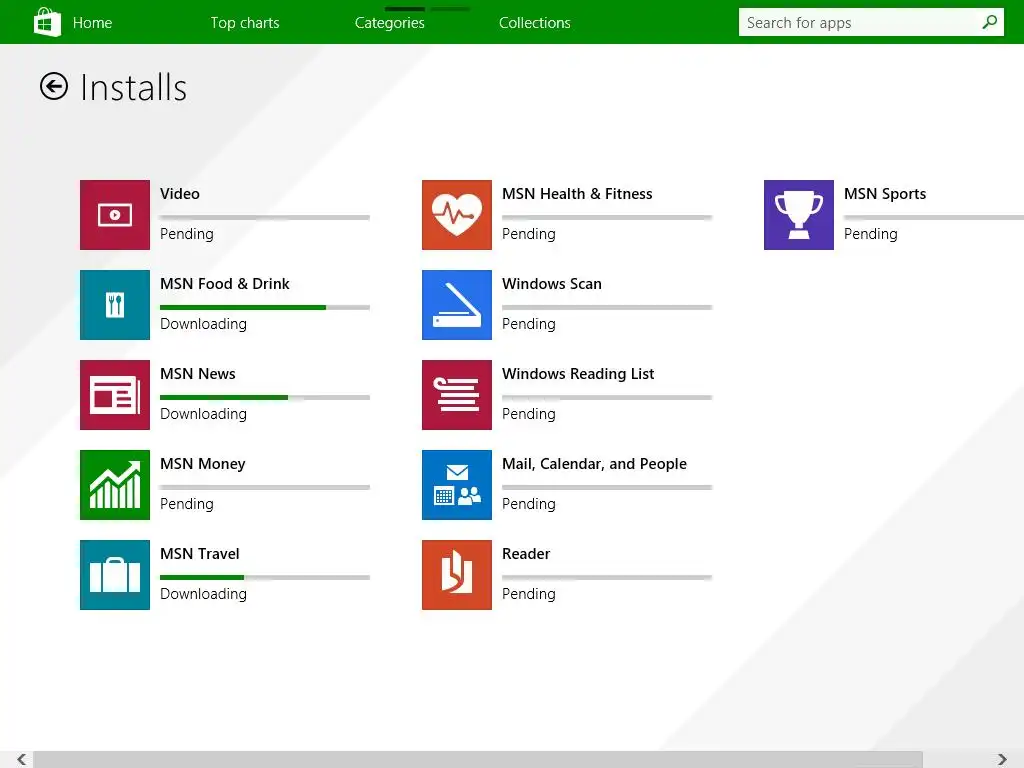The width and height of the screenshot is (1024, 768).
Task: Select the MSN Money title
Action: pyautogui.click(x=203, y=464)
